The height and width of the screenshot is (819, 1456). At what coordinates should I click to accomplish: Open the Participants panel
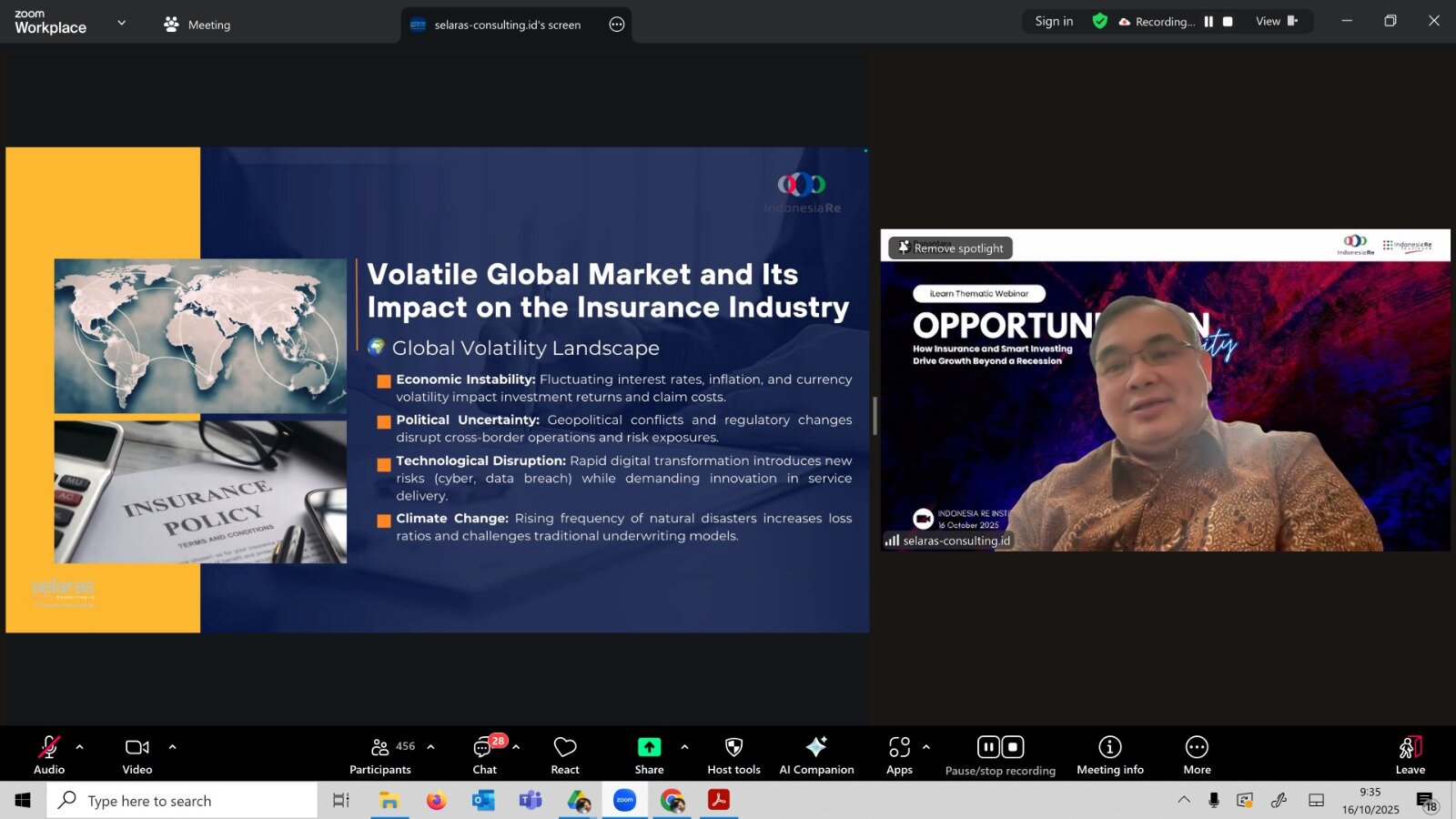(x=380, y=755)
